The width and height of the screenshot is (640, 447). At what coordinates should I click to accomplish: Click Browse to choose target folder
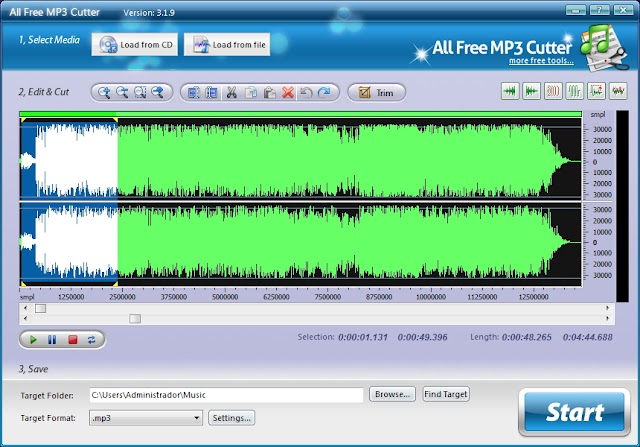pos(392,394)
